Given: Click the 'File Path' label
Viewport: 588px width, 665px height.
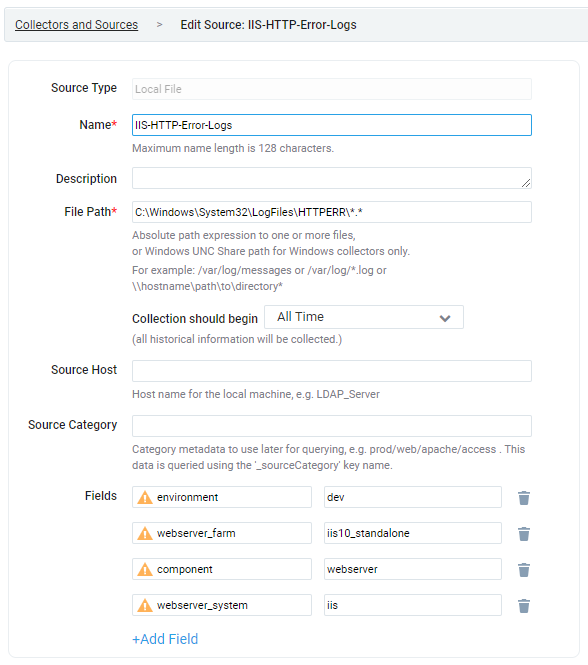Looking at the screenshot, I should (x=90, y=212).
